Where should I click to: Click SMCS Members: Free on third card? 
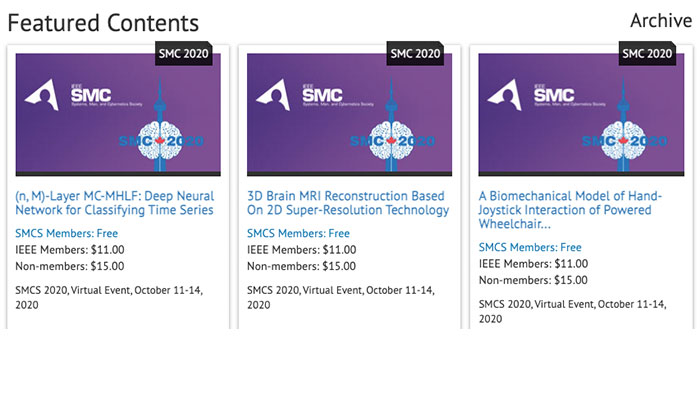coord(530,247)
